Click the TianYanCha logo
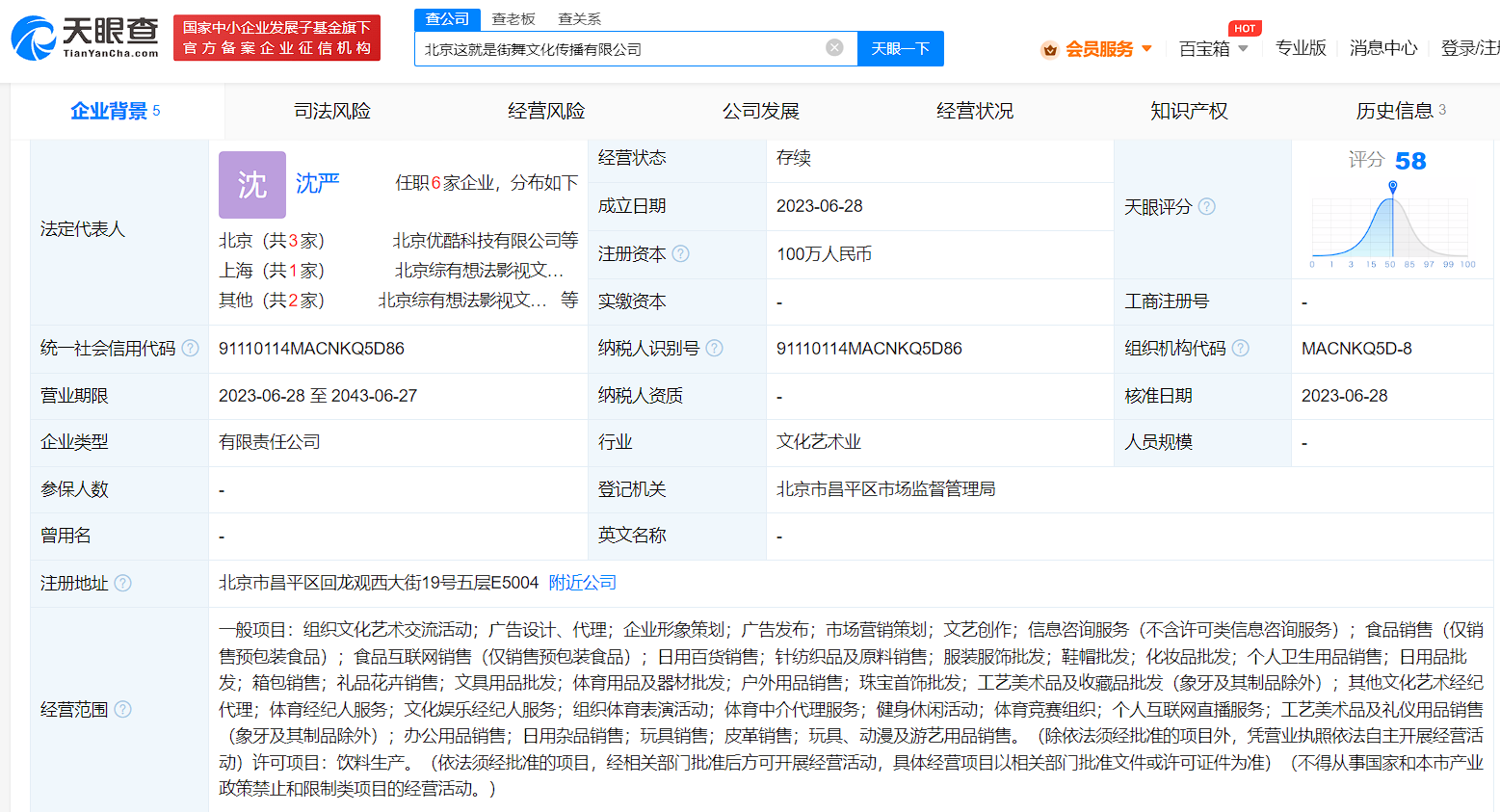The width and height of the screenshot is (1500, 812). click(x=85, y=38)
